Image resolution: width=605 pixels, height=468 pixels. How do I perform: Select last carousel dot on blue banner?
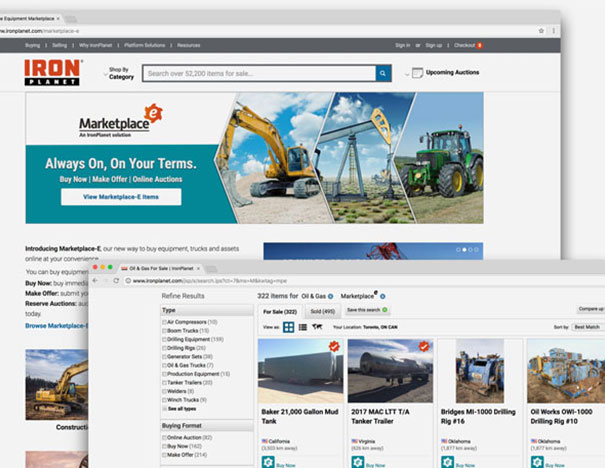(477, 250)
